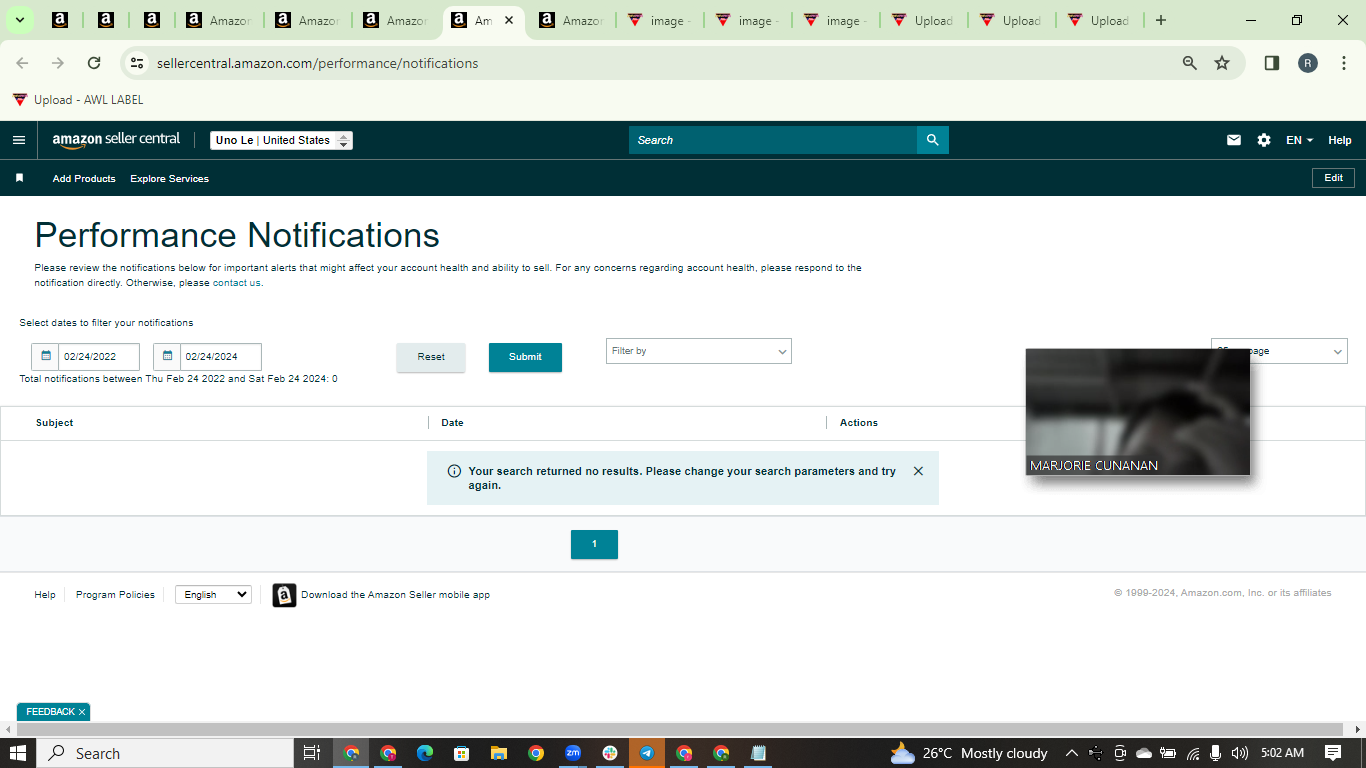Viewport: 1366px width, 768px height.
Task: Open the Chrome tab search dropdown
Action: (x=19, y=20)
